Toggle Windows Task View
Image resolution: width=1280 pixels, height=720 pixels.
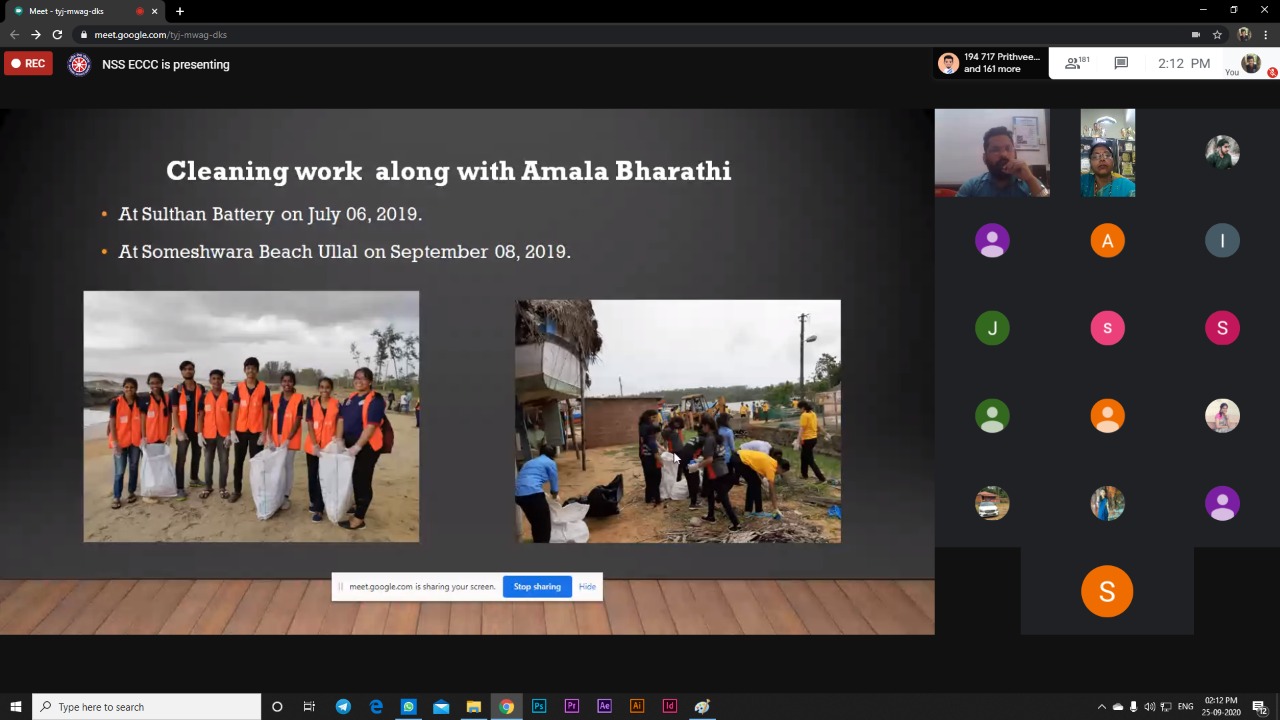309,706
